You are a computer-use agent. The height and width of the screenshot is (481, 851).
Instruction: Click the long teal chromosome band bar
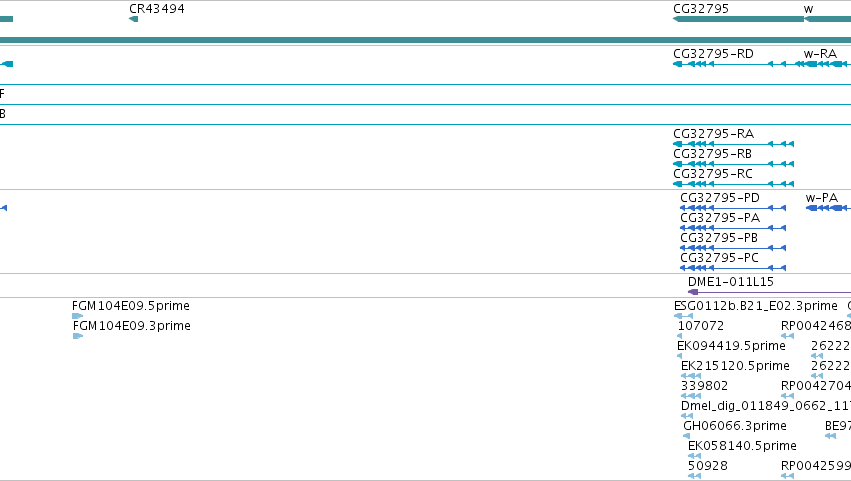tap(426, 40)
